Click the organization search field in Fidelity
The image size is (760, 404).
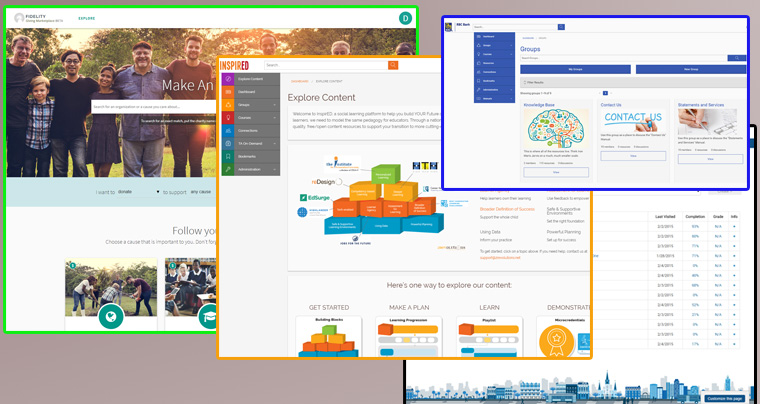154,107
